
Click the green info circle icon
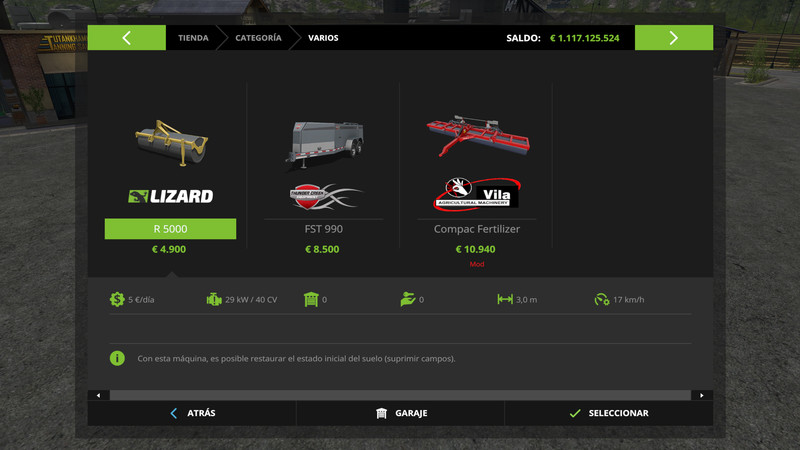117,358
